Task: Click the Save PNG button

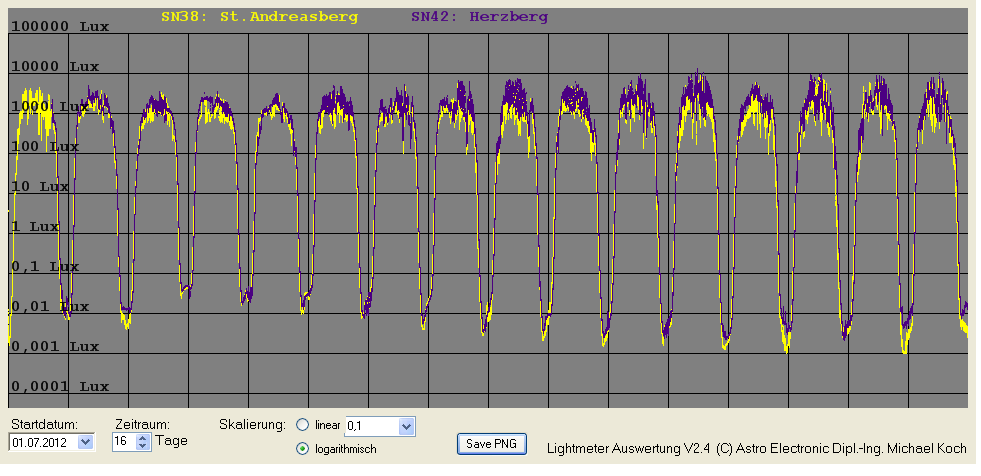Action: tap(491, 443)
